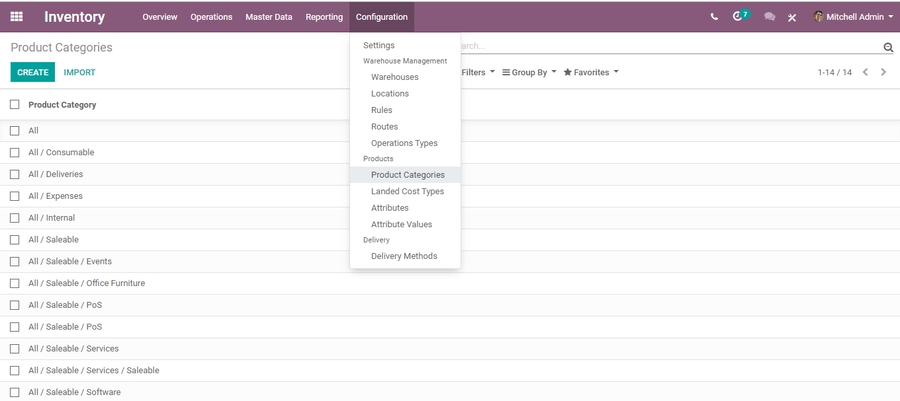The image size is (900, 401).
Task: Select Warehouses from the Configuration menu
Action: coord(394,77)
